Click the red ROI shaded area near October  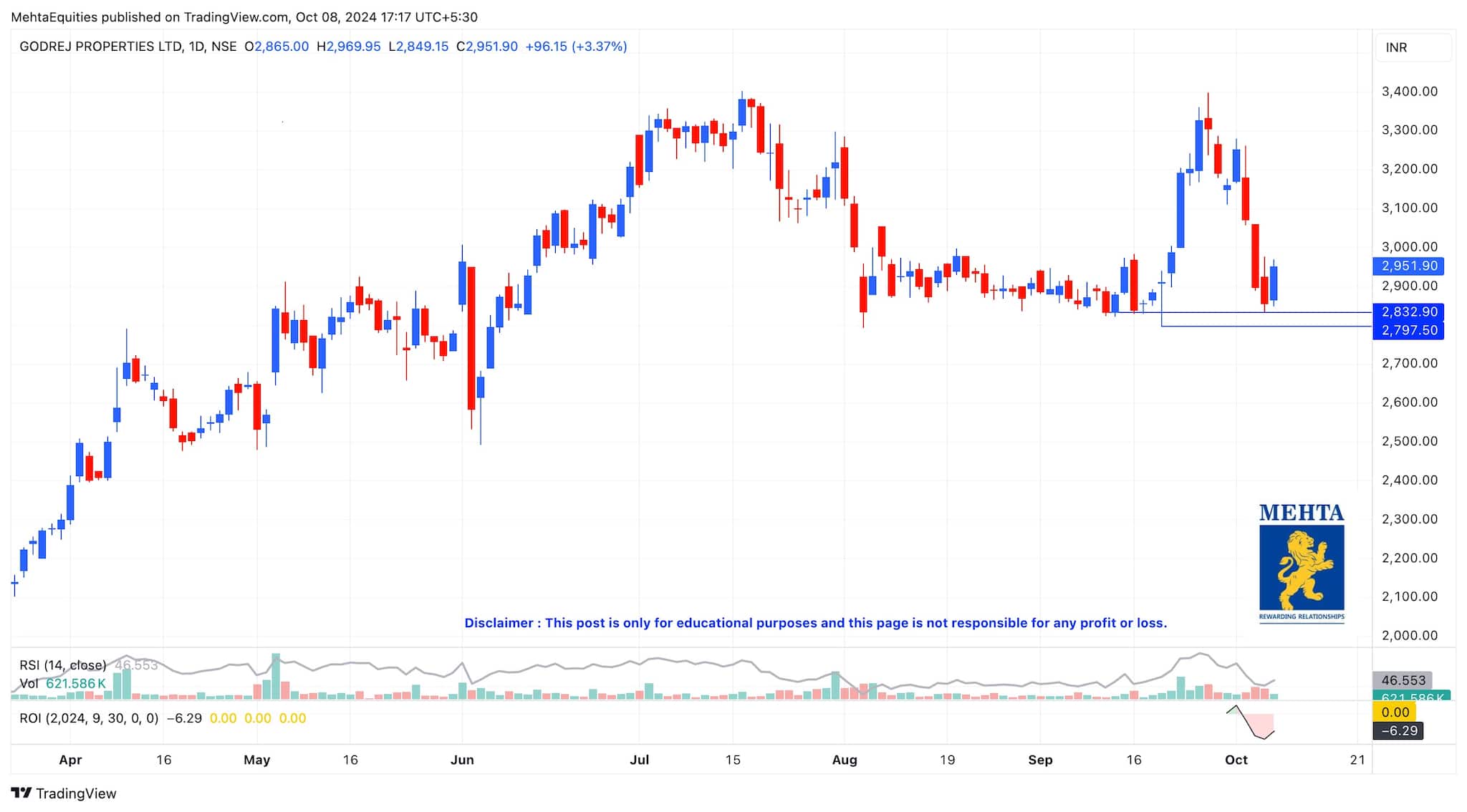[1261, 722]
